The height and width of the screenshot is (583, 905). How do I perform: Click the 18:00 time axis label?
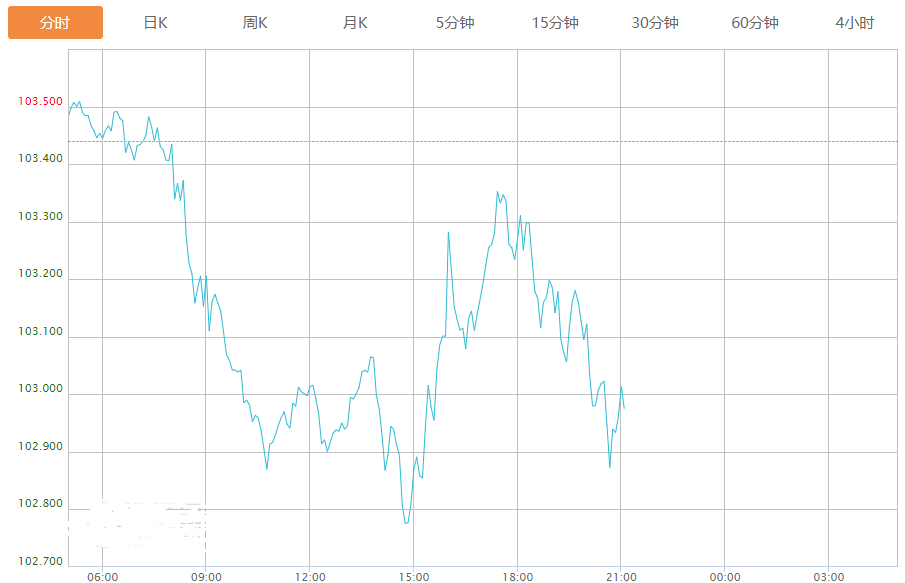[518, 576]
